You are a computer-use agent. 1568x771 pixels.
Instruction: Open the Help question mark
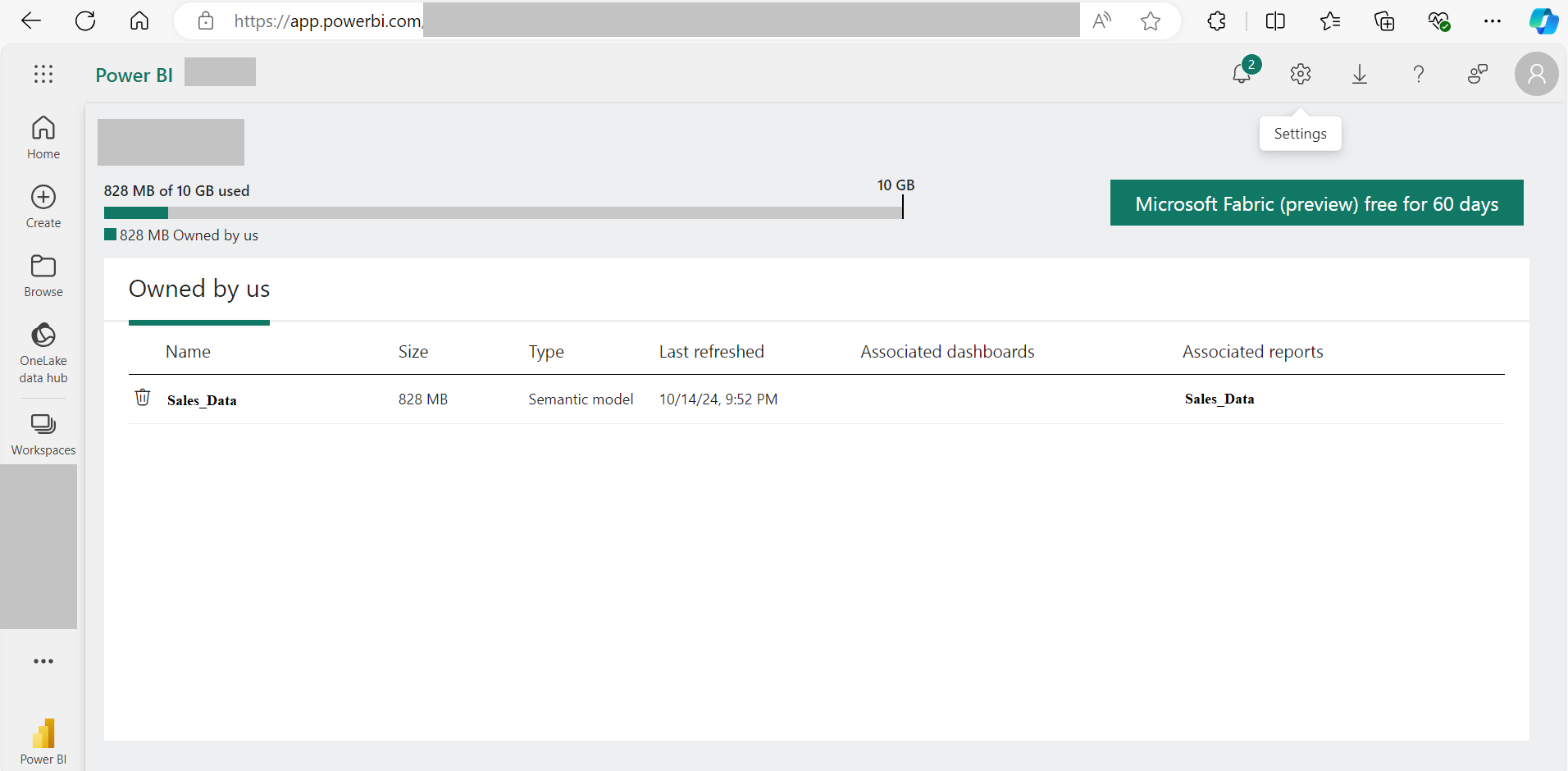click(1419, 74)
